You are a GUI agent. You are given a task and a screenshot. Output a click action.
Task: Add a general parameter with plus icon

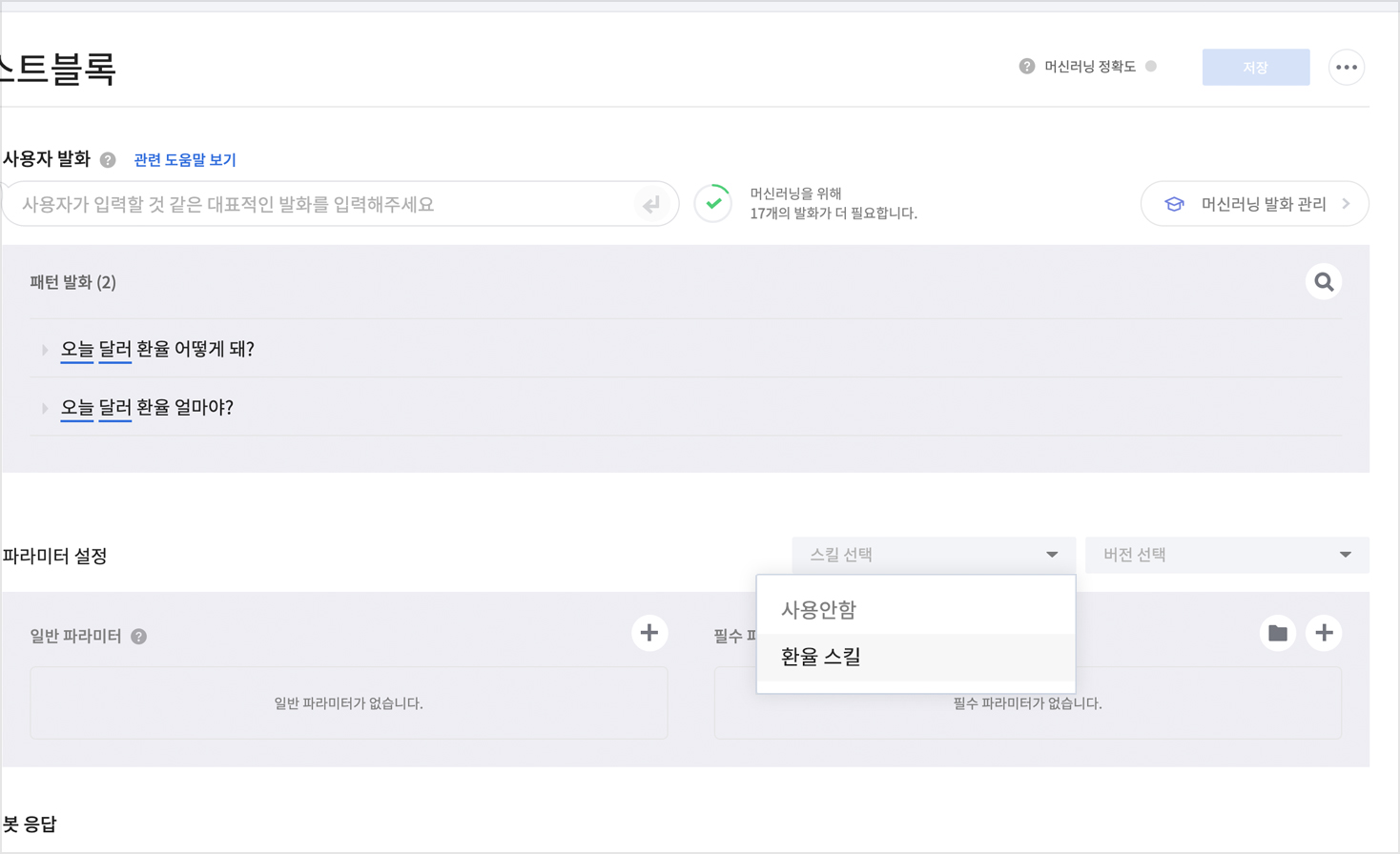(649, 633)
